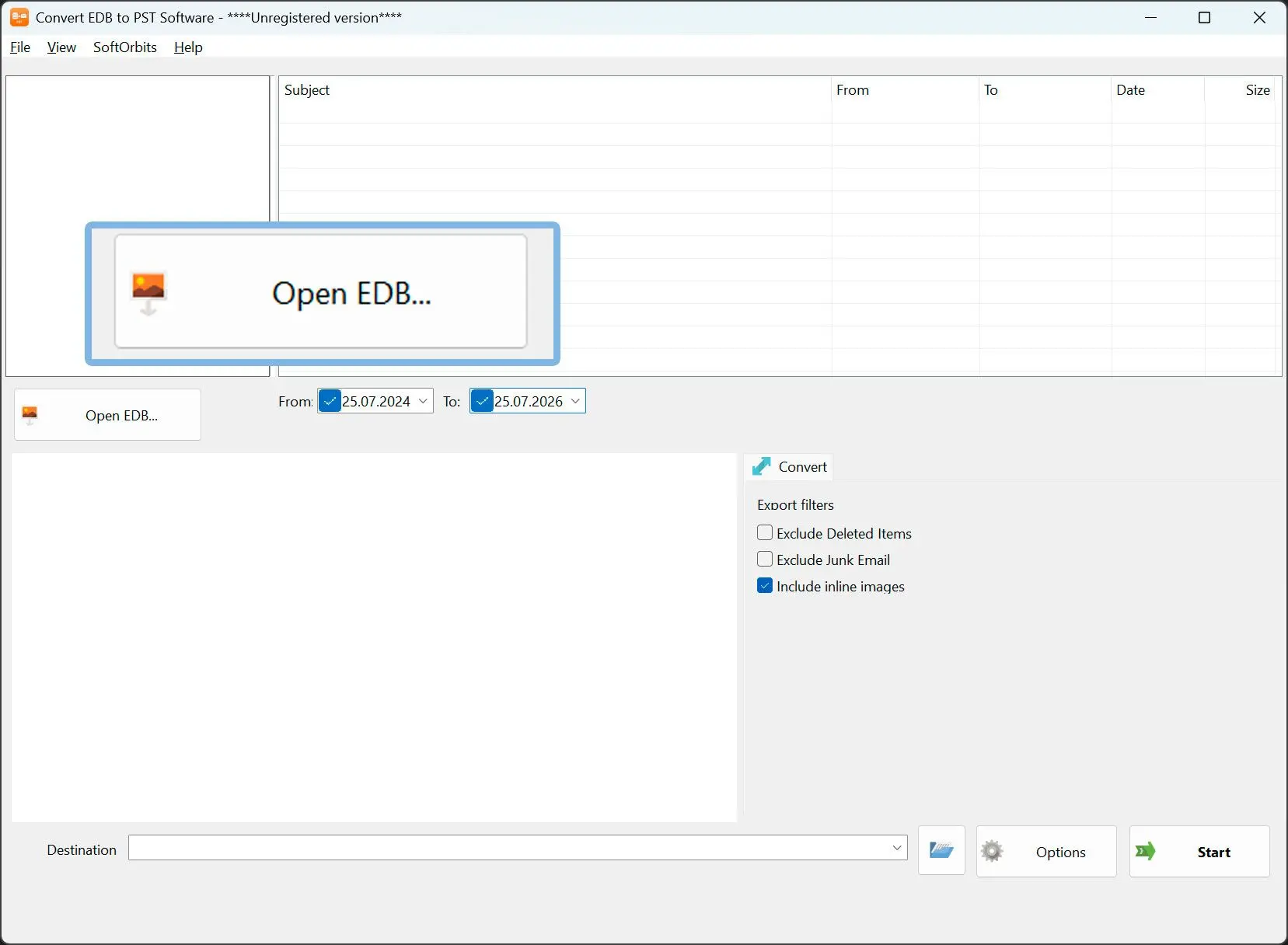
Task: Click the app icon in the title bar
Action: [x=19, y=17]
